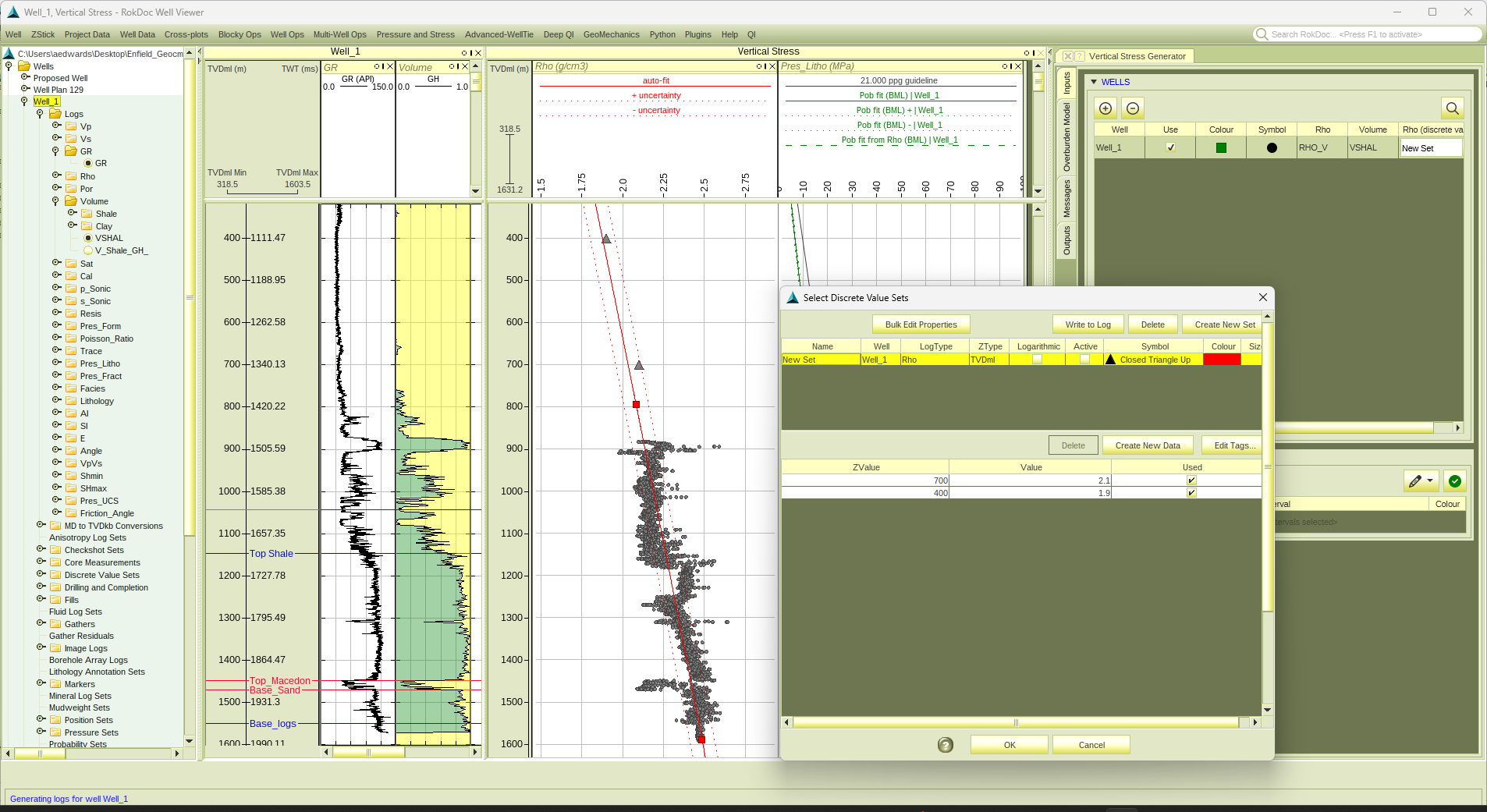
Task: Click help icon beside Vertical Stress Generator
Action: (1080, 56)
